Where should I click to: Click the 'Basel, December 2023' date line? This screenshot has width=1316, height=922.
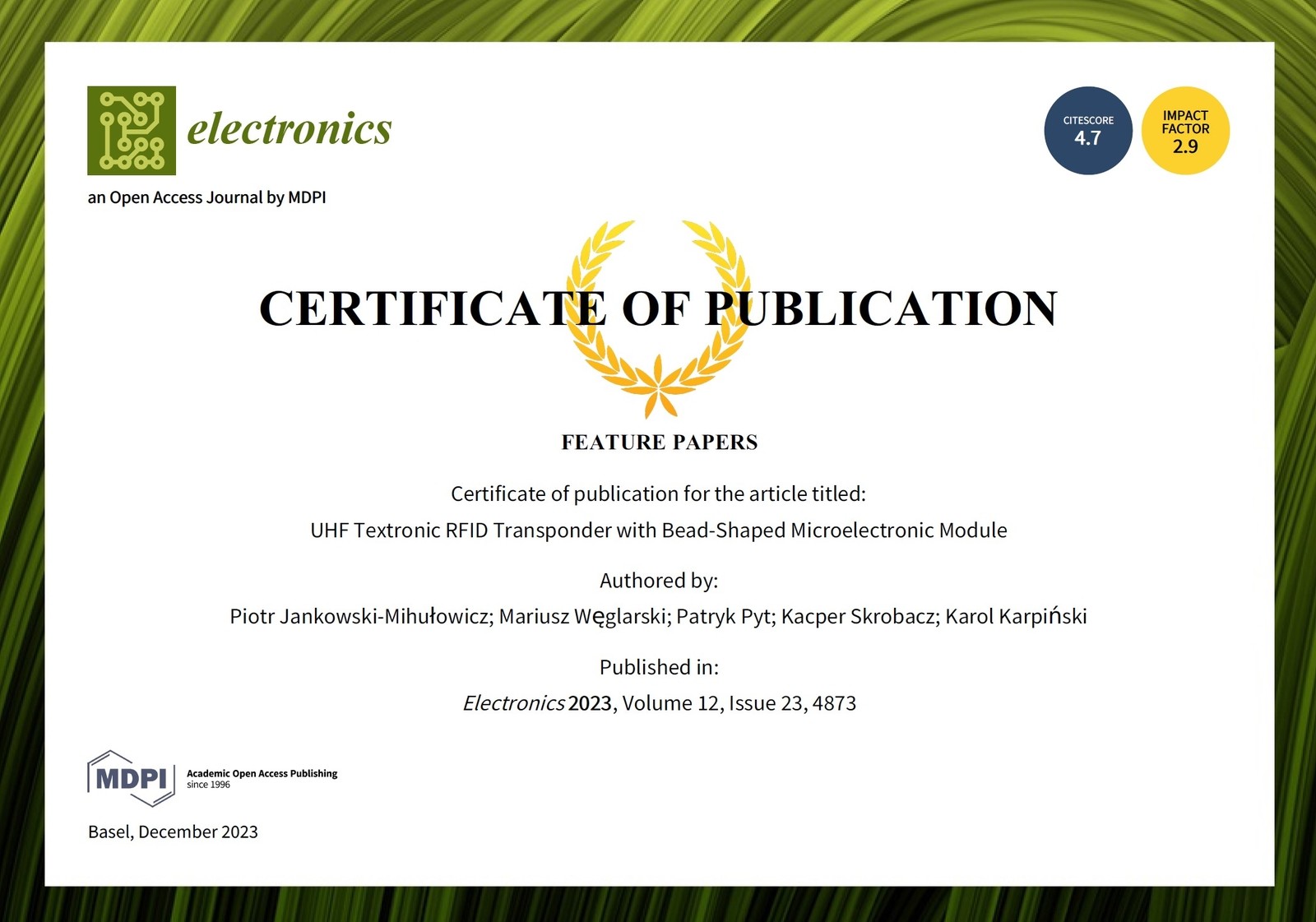(173, 832)
